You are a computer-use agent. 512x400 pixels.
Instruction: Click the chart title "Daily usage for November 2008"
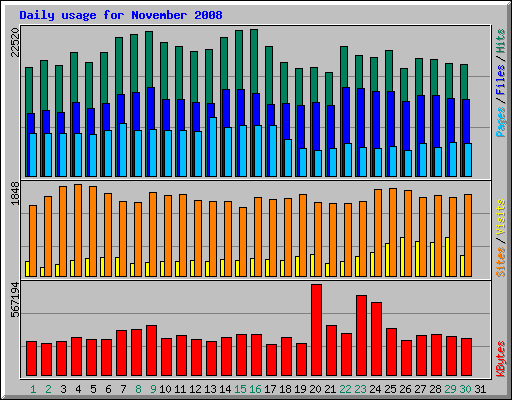pyautogui.click(x=121, y=15)
